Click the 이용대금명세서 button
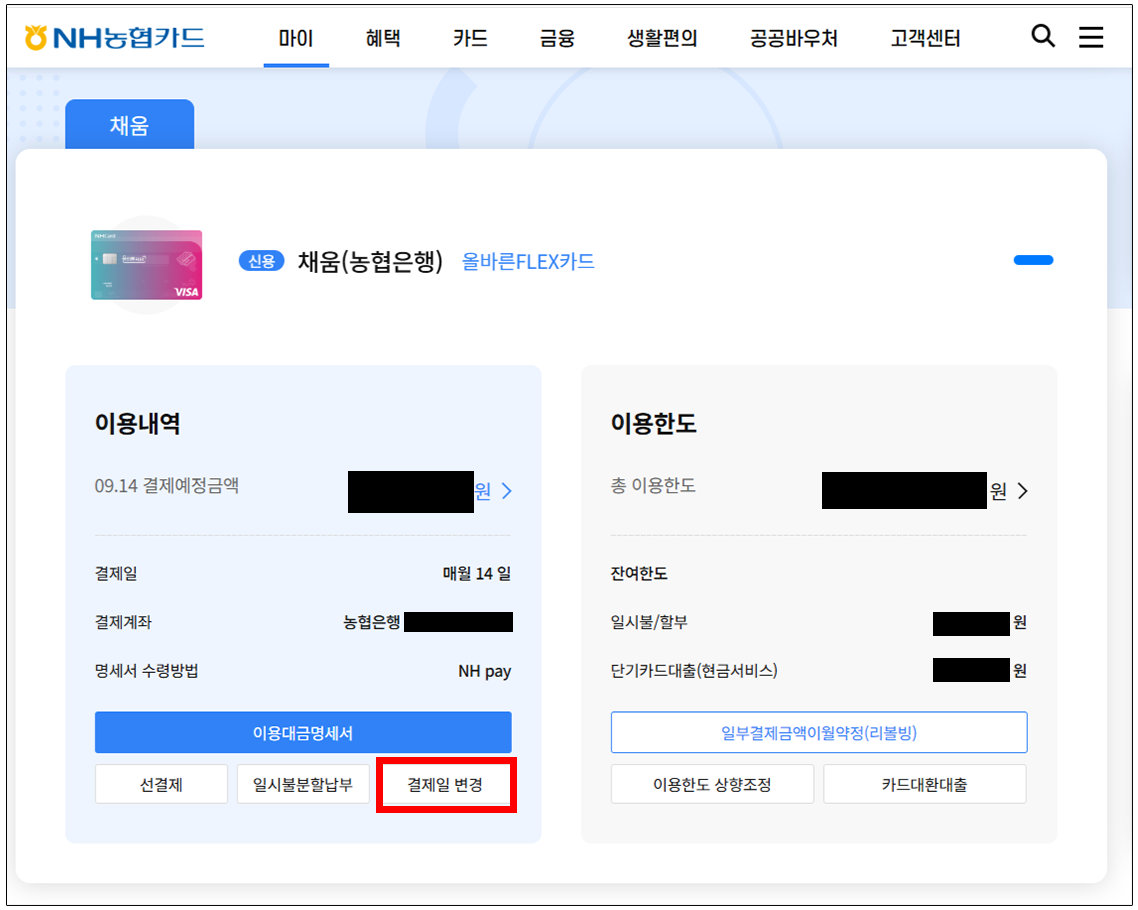This screenshot has height=910, width=1138. coord(303,733)
